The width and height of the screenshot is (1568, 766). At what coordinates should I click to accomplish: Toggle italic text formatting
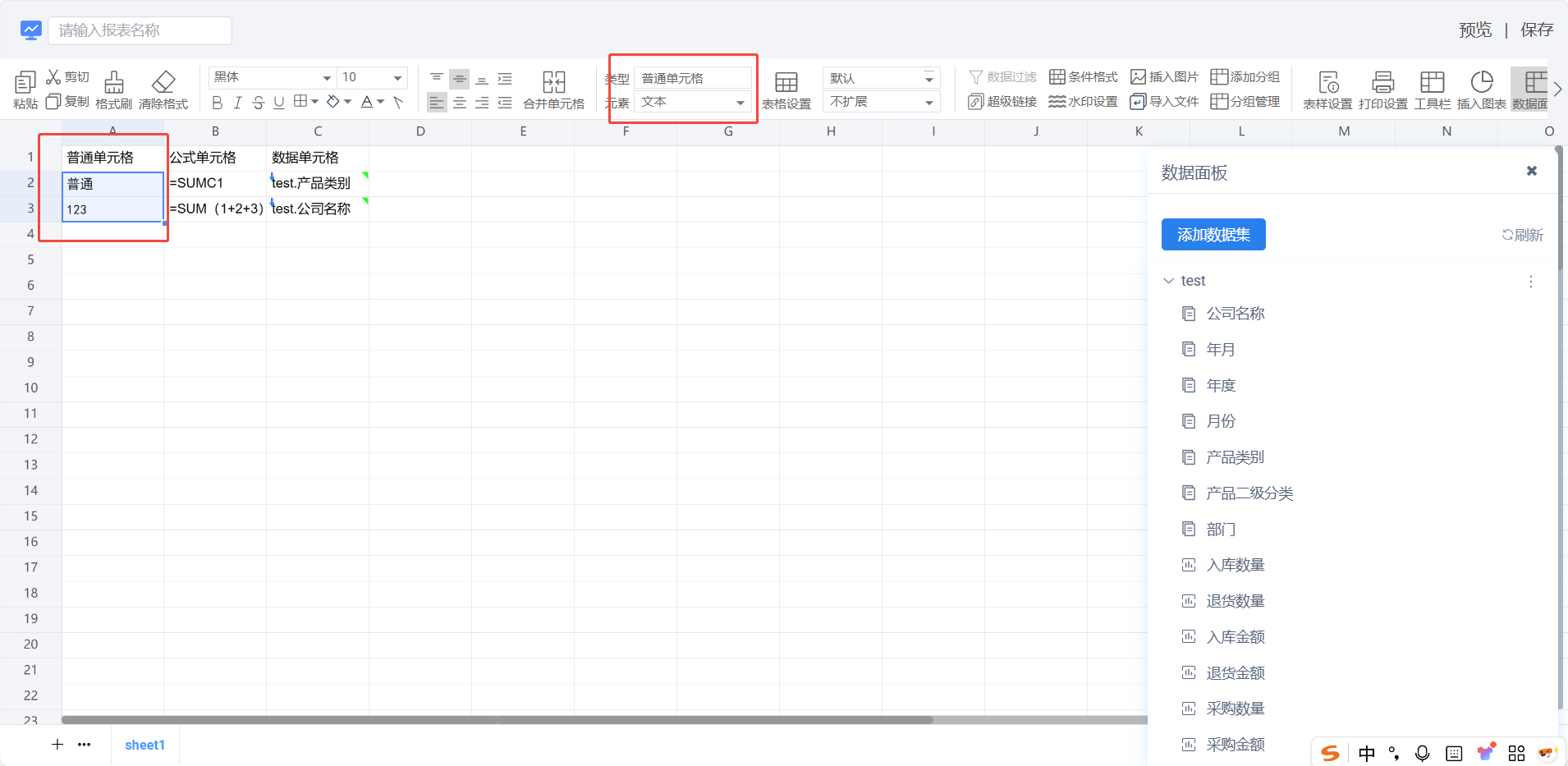click(237, 103)
